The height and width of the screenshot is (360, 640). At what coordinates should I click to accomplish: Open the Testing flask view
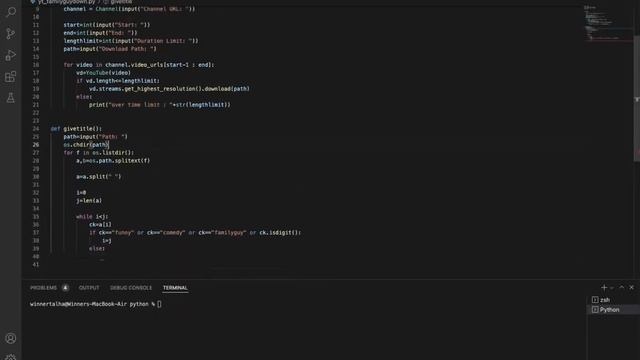tap(11, 98)
